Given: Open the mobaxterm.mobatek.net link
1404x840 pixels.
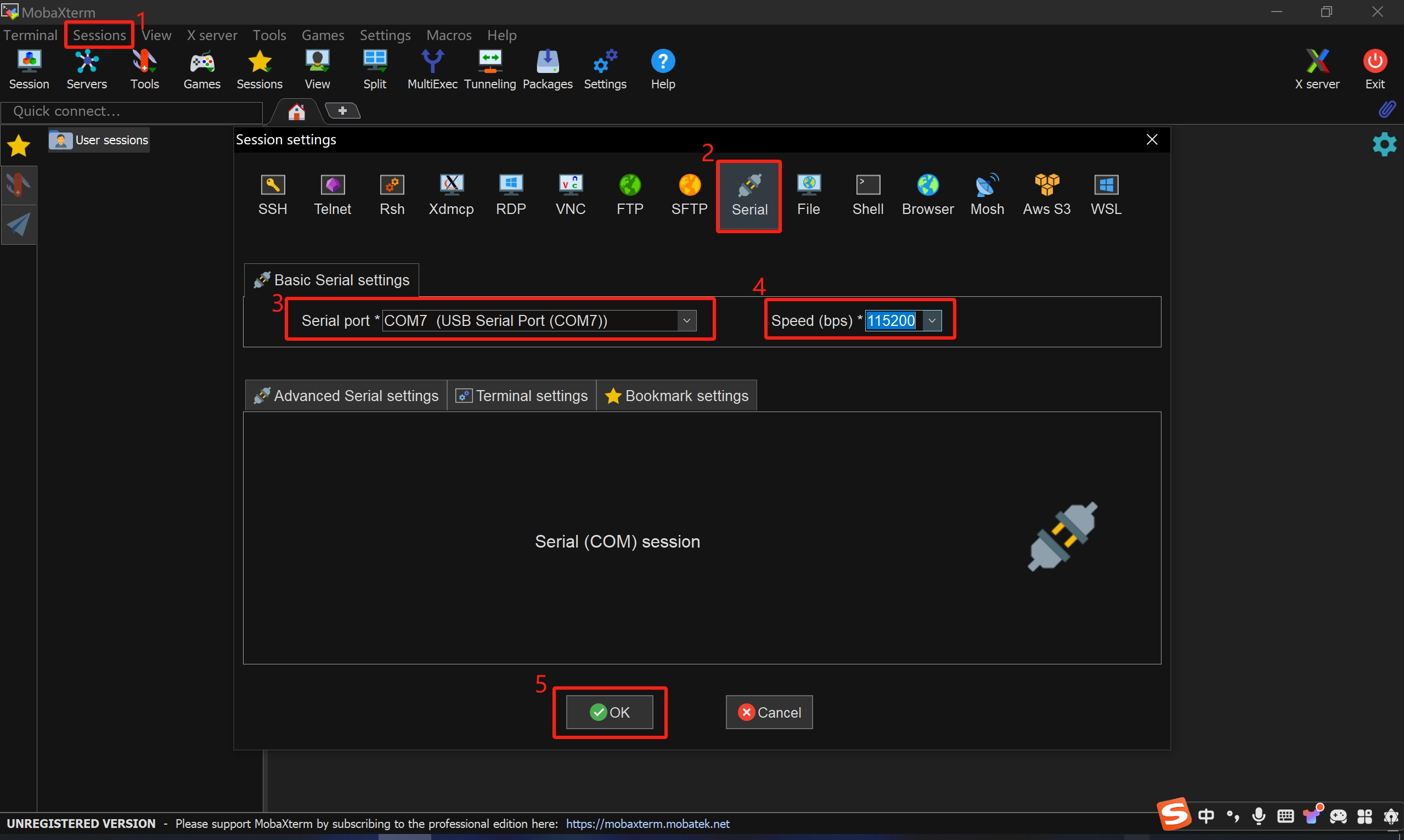Looking at the screenshot, I should (647, 824).
